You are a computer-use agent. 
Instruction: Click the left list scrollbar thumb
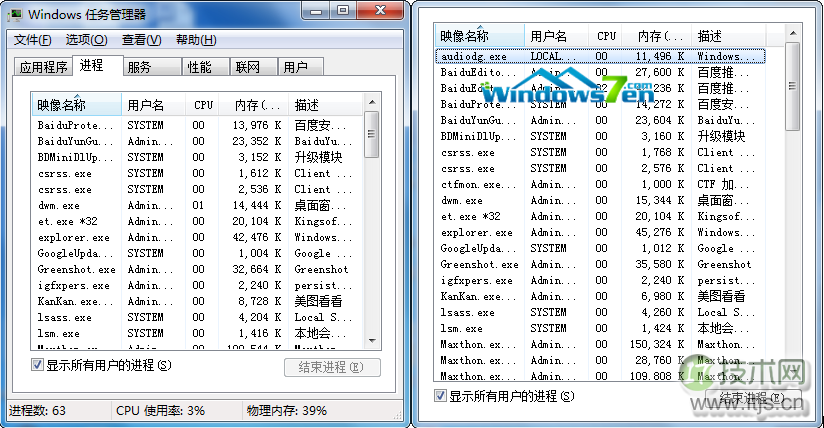[x=372, y=134]
